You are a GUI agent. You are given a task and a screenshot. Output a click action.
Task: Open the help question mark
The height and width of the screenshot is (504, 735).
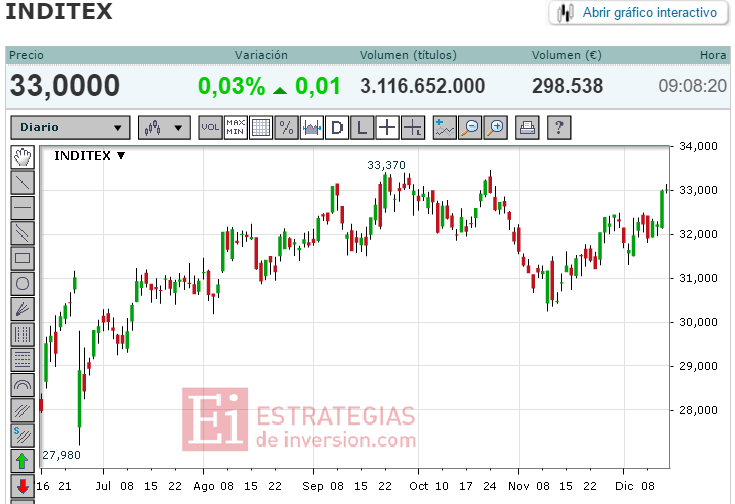(559, 128)
